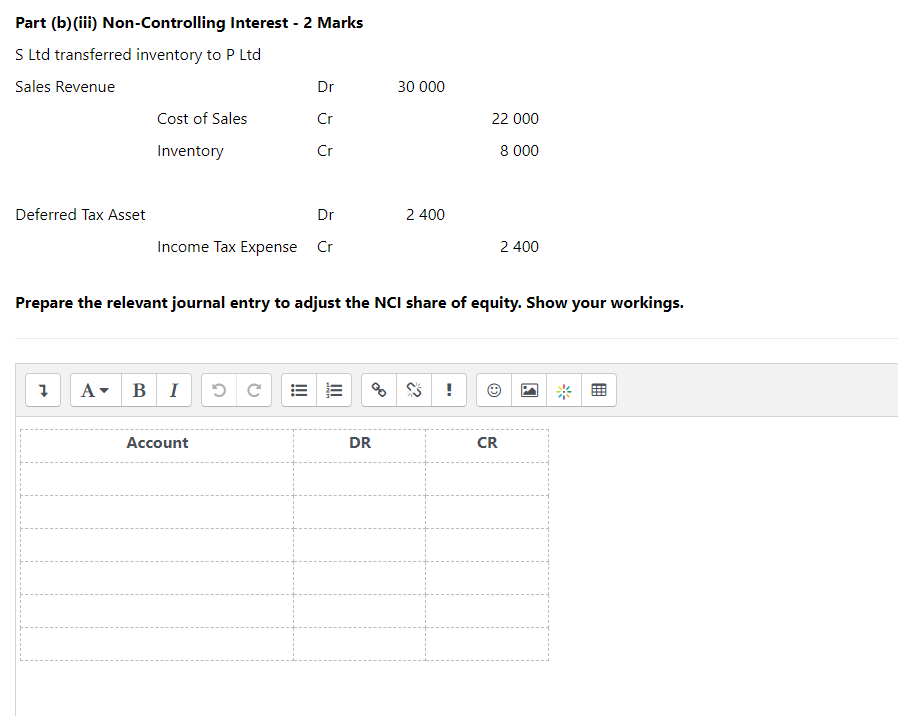Toggle bold formatting
This screenshot has width=898, height=716.
point(139,390)
